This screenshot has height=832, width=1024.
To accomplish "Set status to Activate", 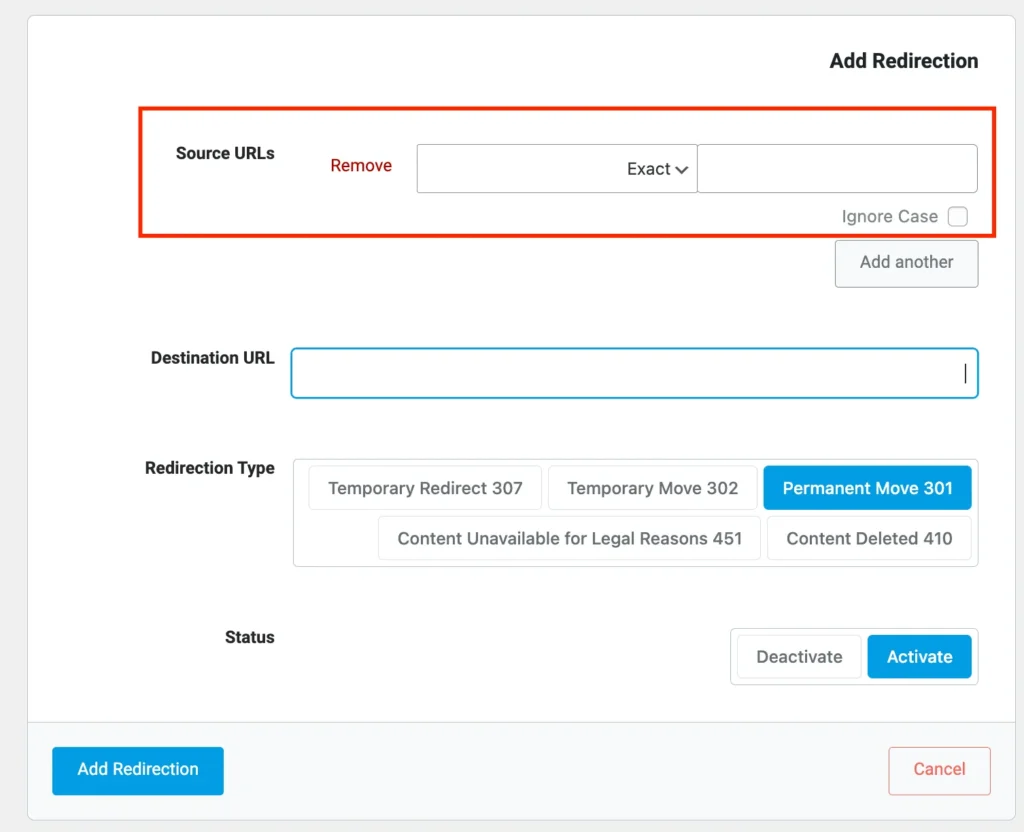I will point(920,656).
